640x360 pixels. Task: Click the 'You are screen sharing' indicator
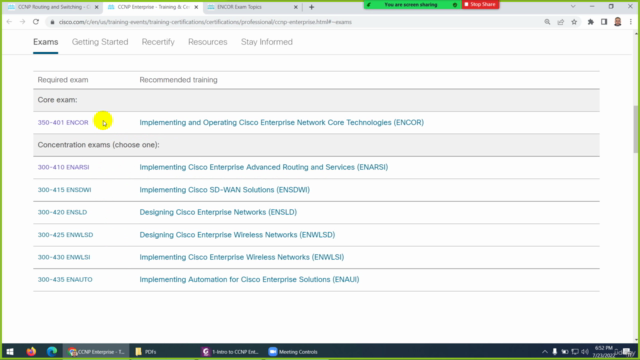pyautogui.click(x=412, y=4)
